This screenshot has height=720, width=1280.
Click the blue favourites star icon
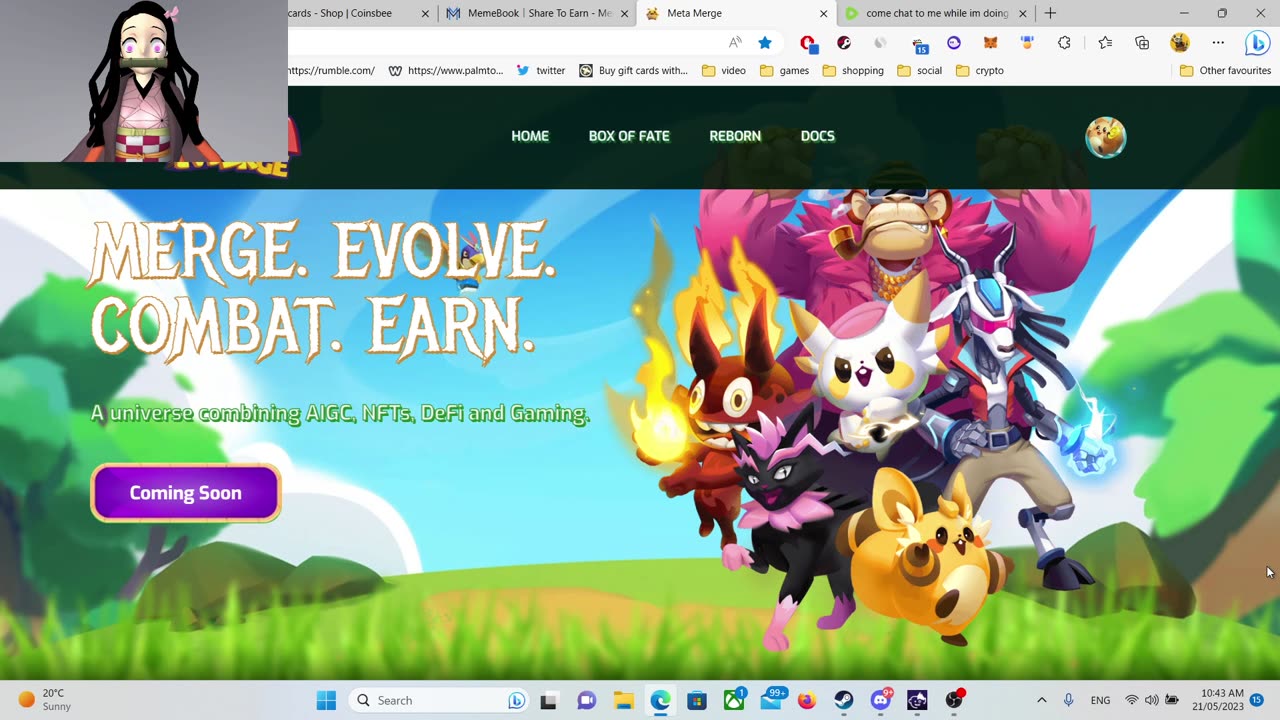(x=765, y=43)
